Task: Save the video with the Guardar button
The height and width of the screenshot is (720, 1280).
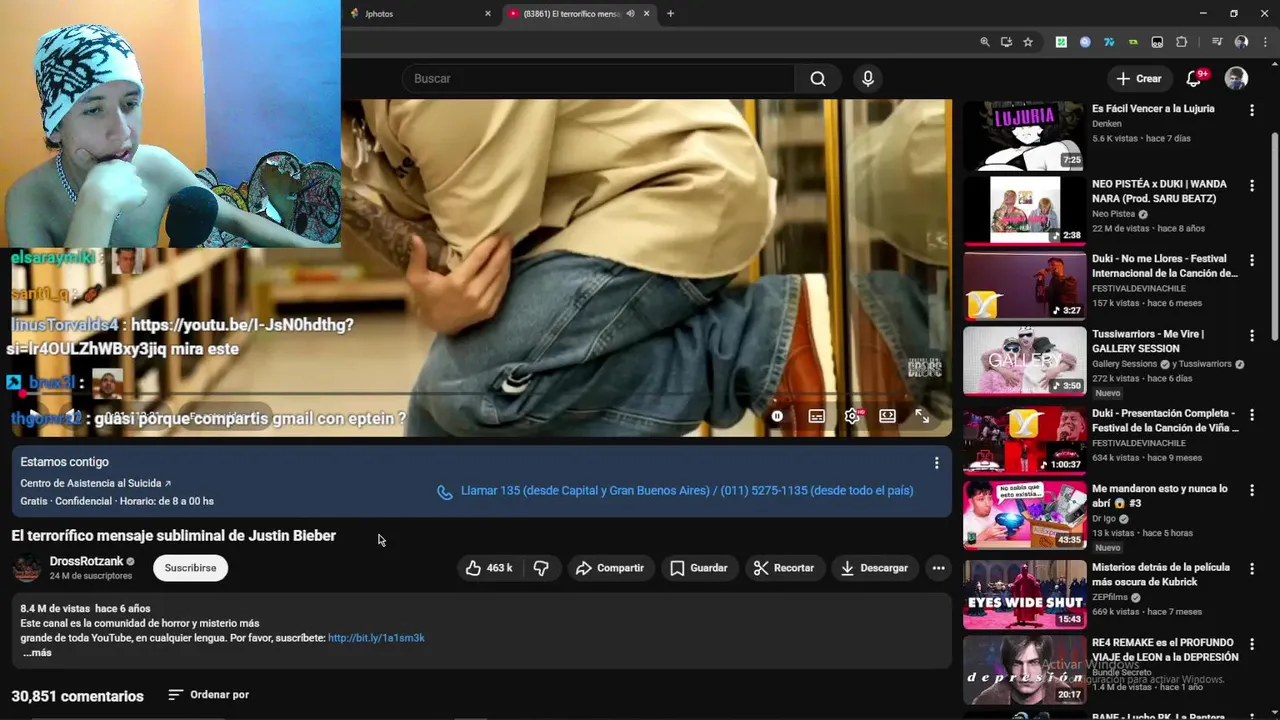Action: coord(698,568)
